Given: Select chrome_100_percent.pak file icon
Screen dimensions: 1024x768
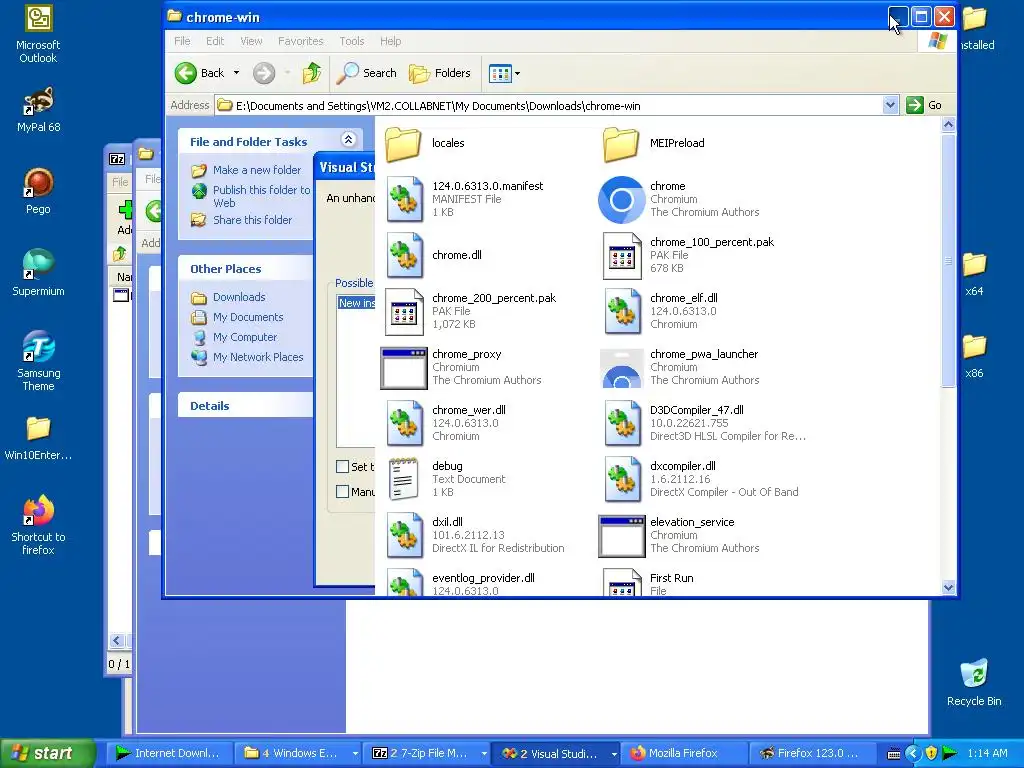Looking at the screenshot, I should 622,255.
